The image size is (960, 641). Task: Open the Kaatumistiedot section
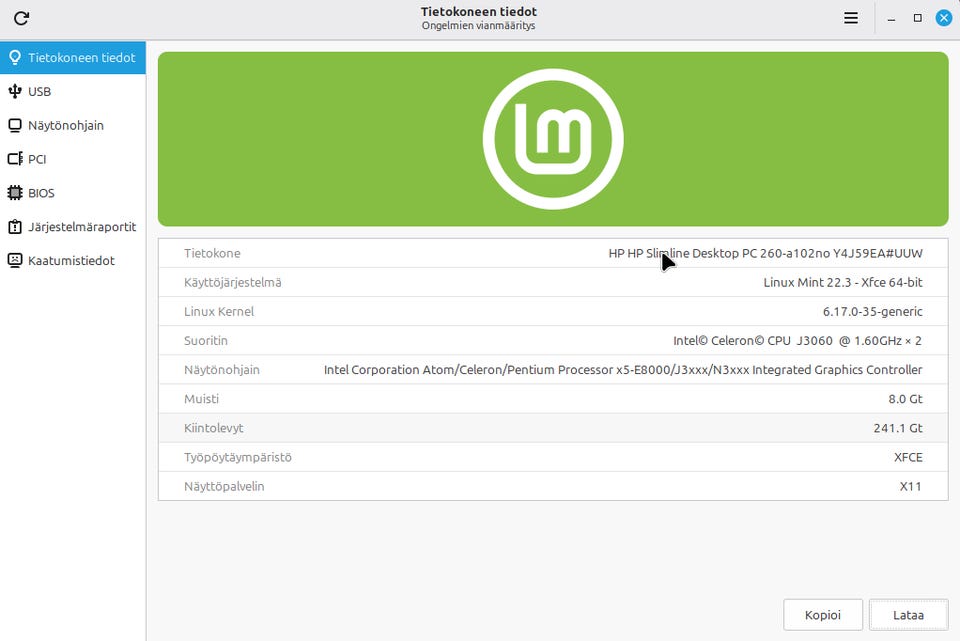(x=73, y=260)
